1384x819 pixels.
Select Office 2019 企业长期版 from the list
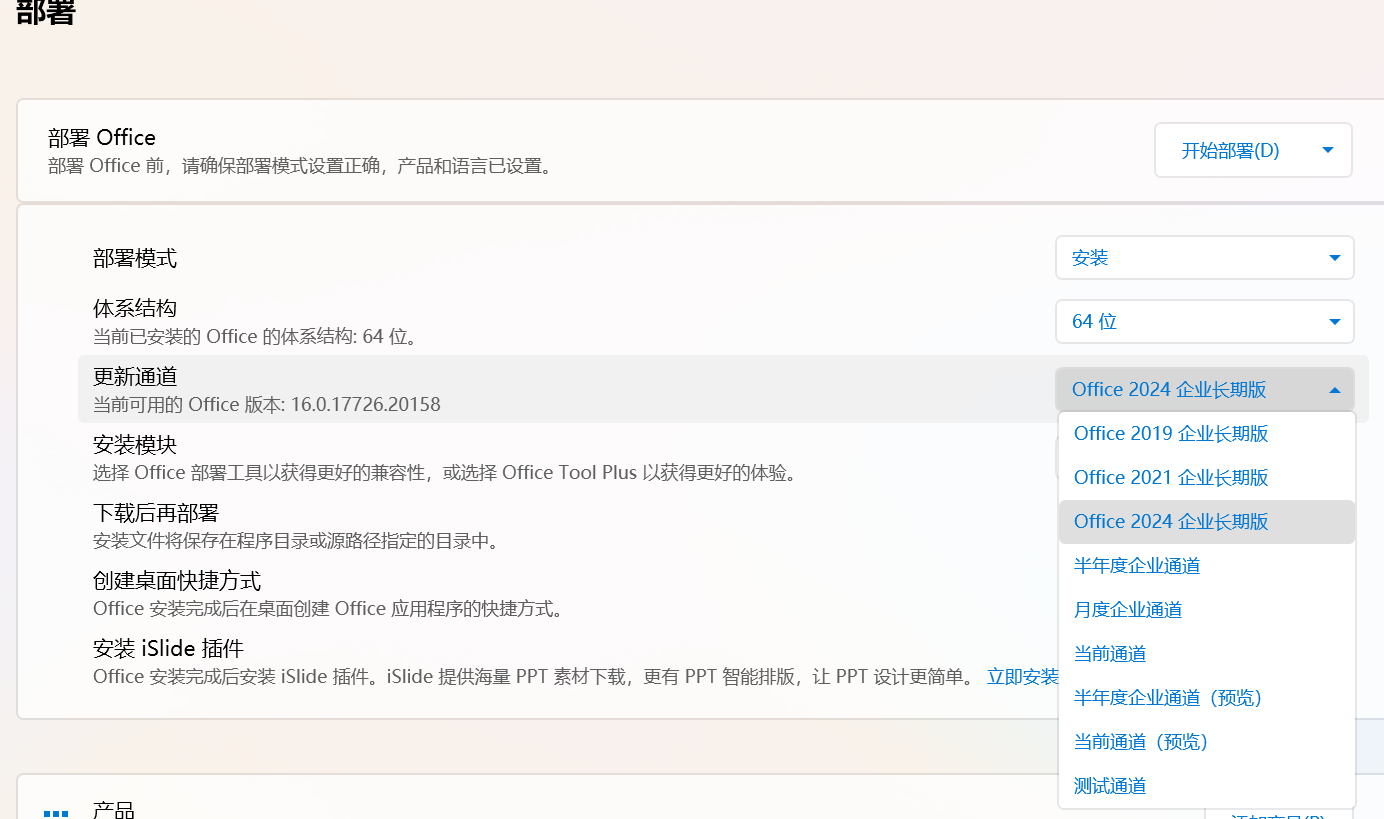[1170, 434]
